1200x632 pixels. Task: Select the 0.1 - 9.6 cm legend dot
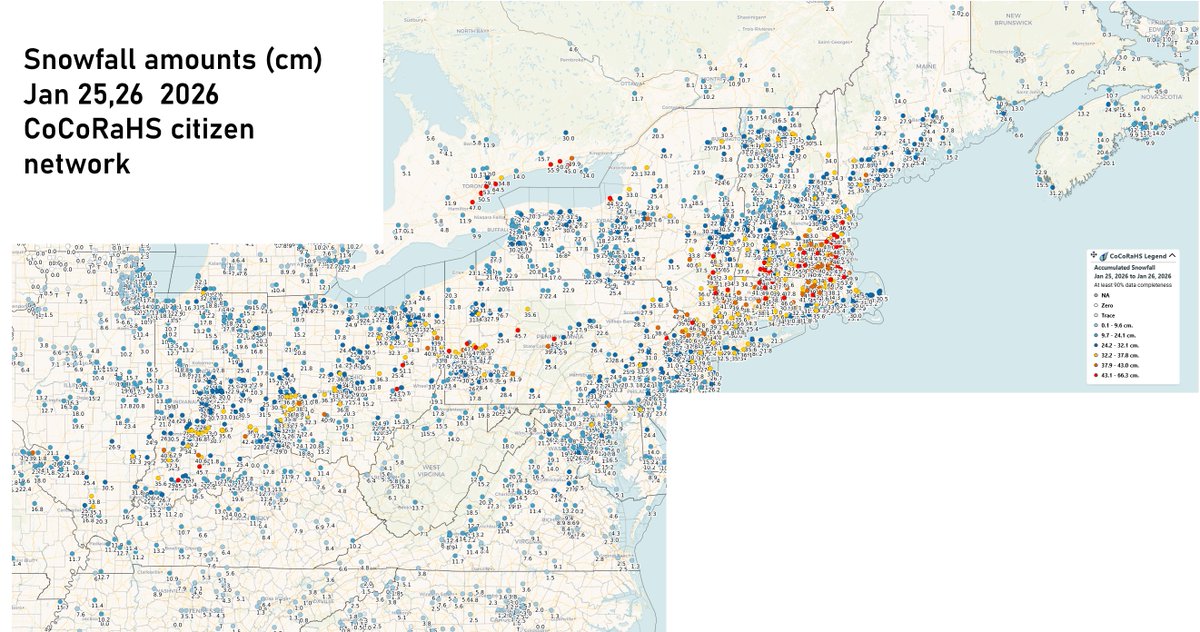click(x=1096, y=325)
